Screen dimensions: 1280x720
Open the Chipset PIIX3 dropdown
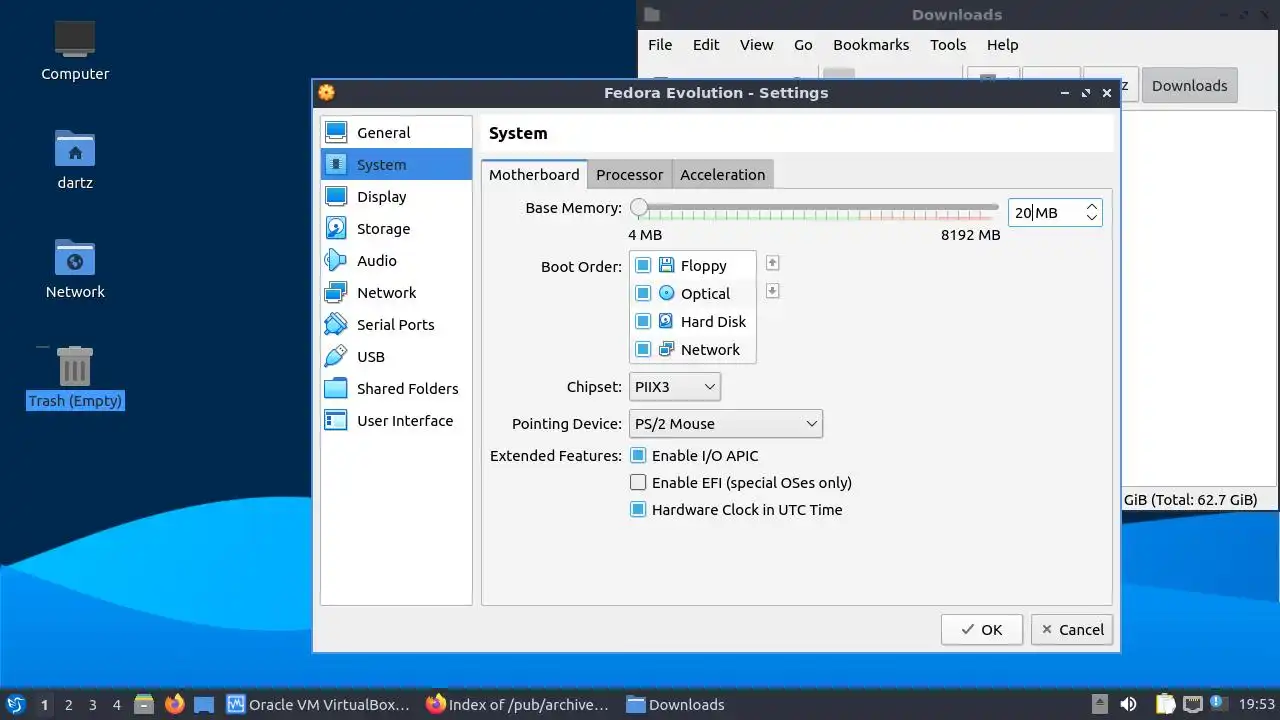[x=675, y=387]
